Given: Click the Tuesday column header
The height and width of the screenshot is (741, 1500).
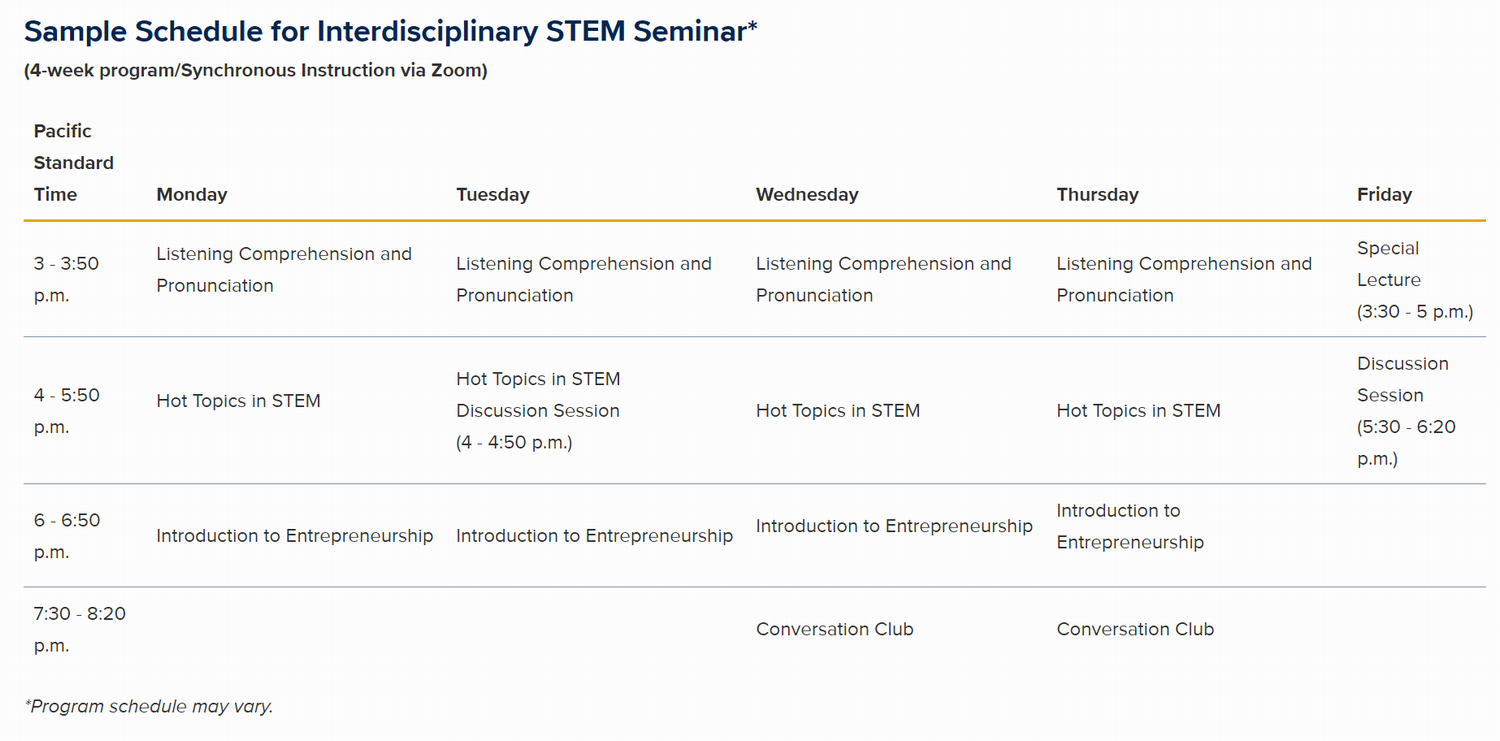Looking at the screenshot, I should (x=493, y=195).
